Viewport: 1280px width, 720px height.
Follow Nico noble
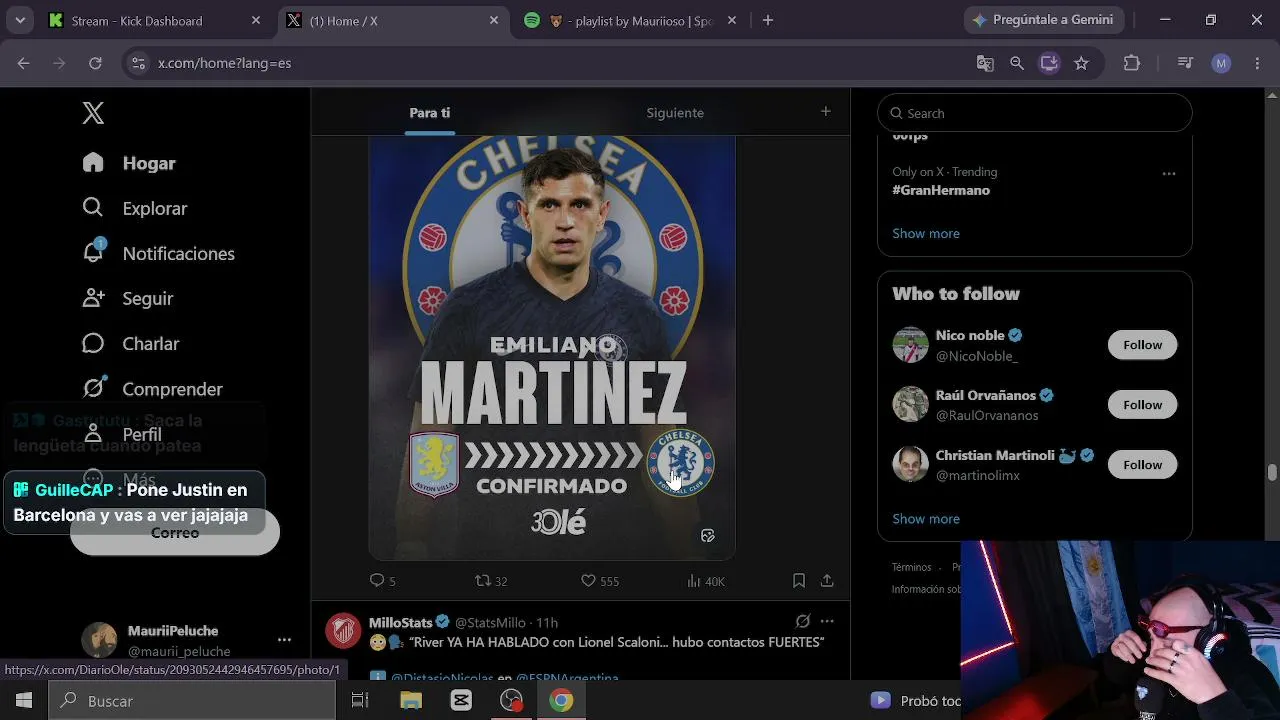pyautogui.click(x=1142, y=345)
